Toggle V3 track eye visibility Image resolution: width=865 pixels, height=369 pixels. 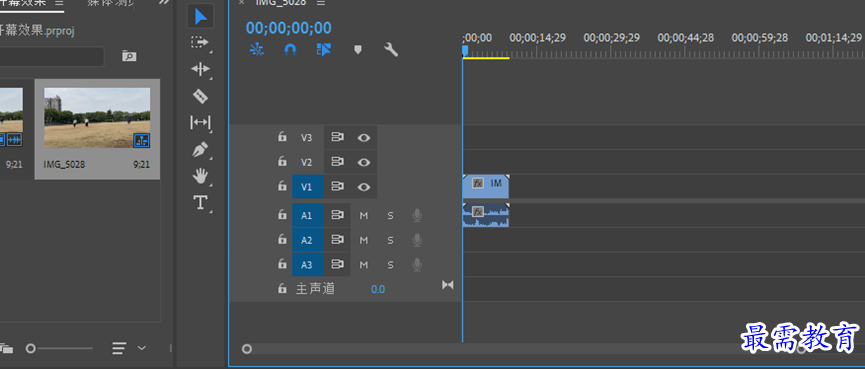[x=364, y=137]
